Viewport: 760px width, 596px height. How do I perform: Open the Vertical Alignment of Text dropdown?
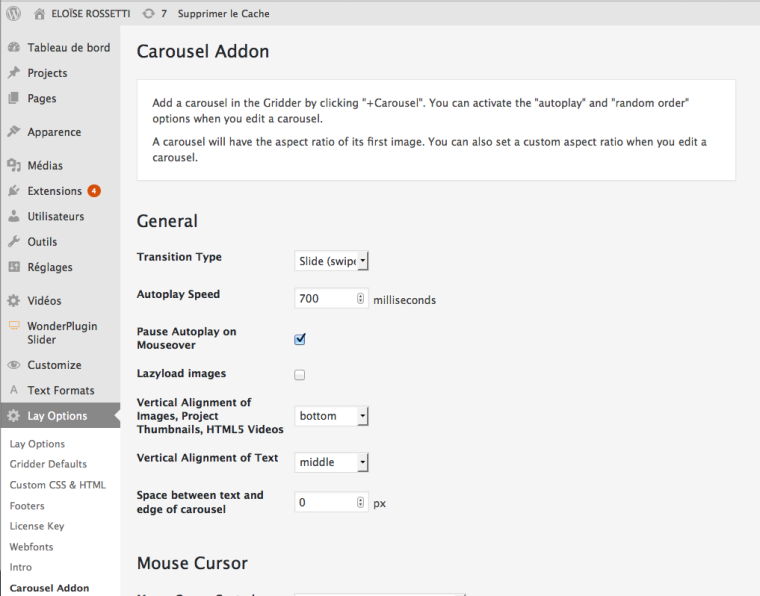[x=332, y=462]
